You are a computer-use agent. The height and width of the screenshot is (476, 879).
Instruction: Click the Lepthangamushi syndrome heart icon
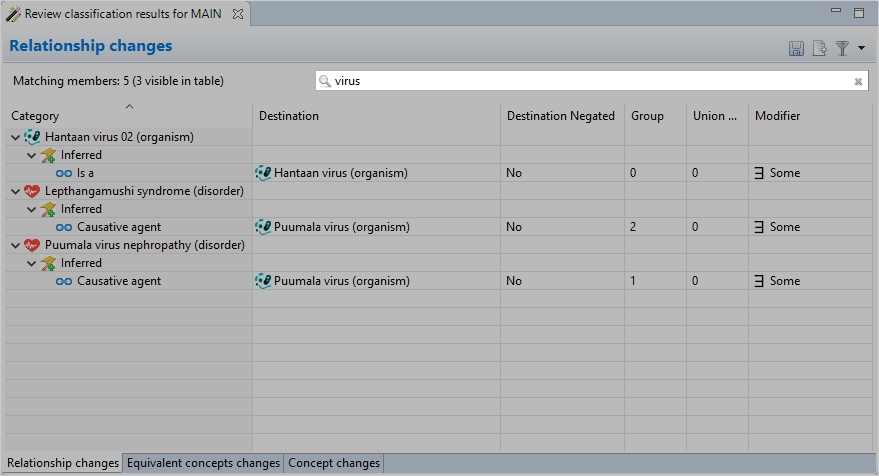(x=32, y=191)
